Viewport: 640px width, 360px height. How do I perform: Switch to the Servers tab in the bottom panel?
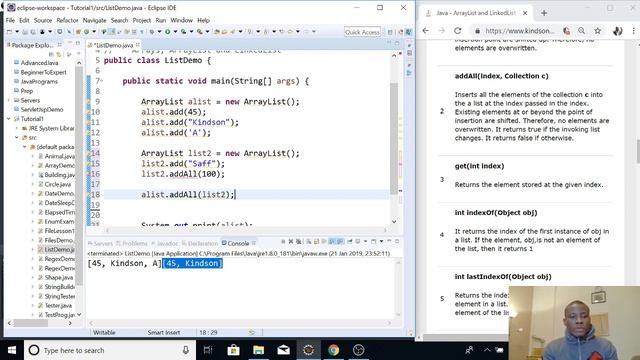(100, 243)
